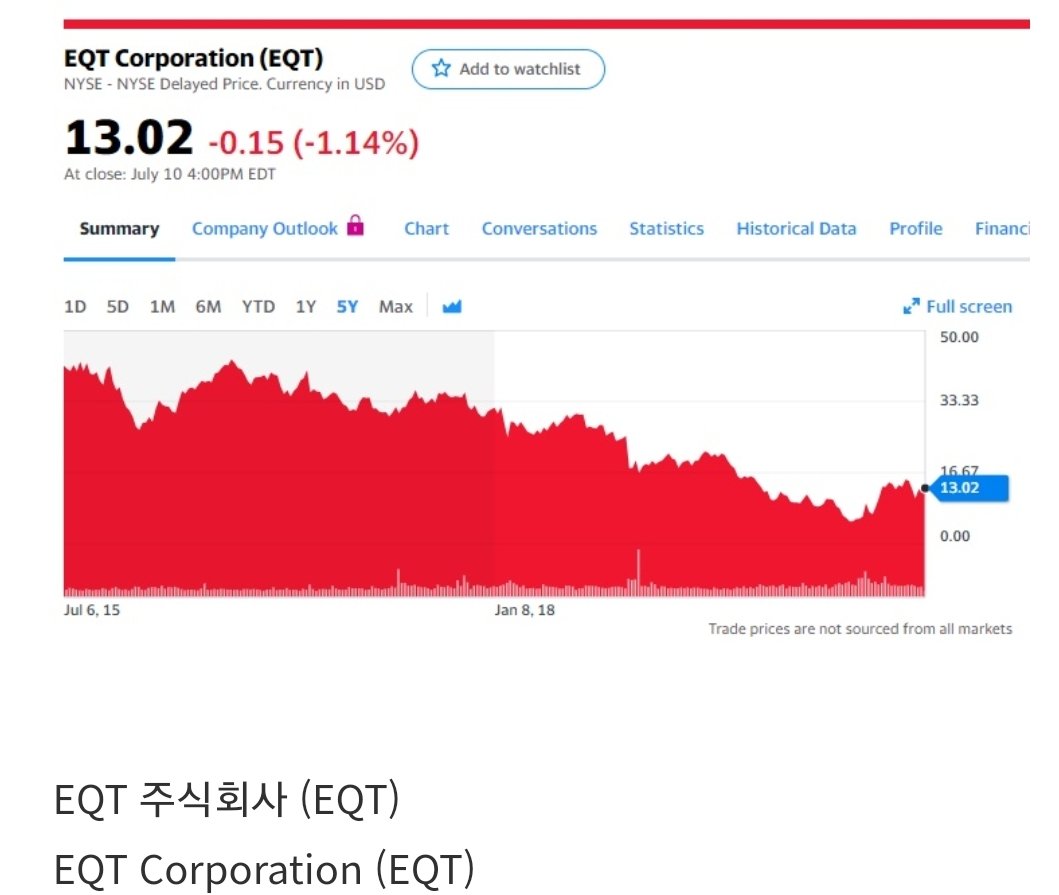The width and height of the screenshot is (1059, 895).
Task: Show the Max time range
Action: point(395,307)
